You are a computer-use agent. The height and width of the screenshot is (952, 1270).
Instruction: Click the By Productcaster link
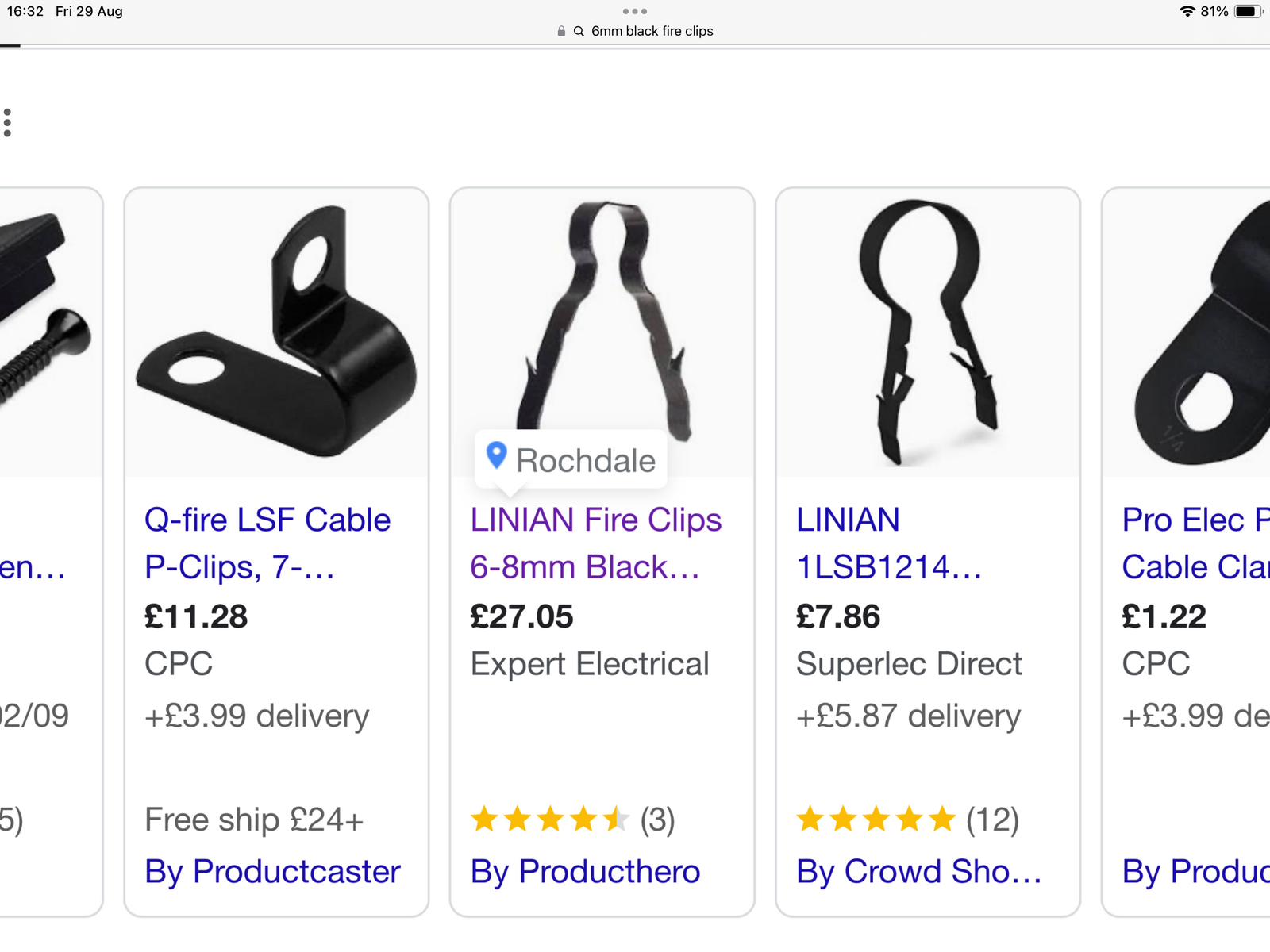[x=272, y=872]
